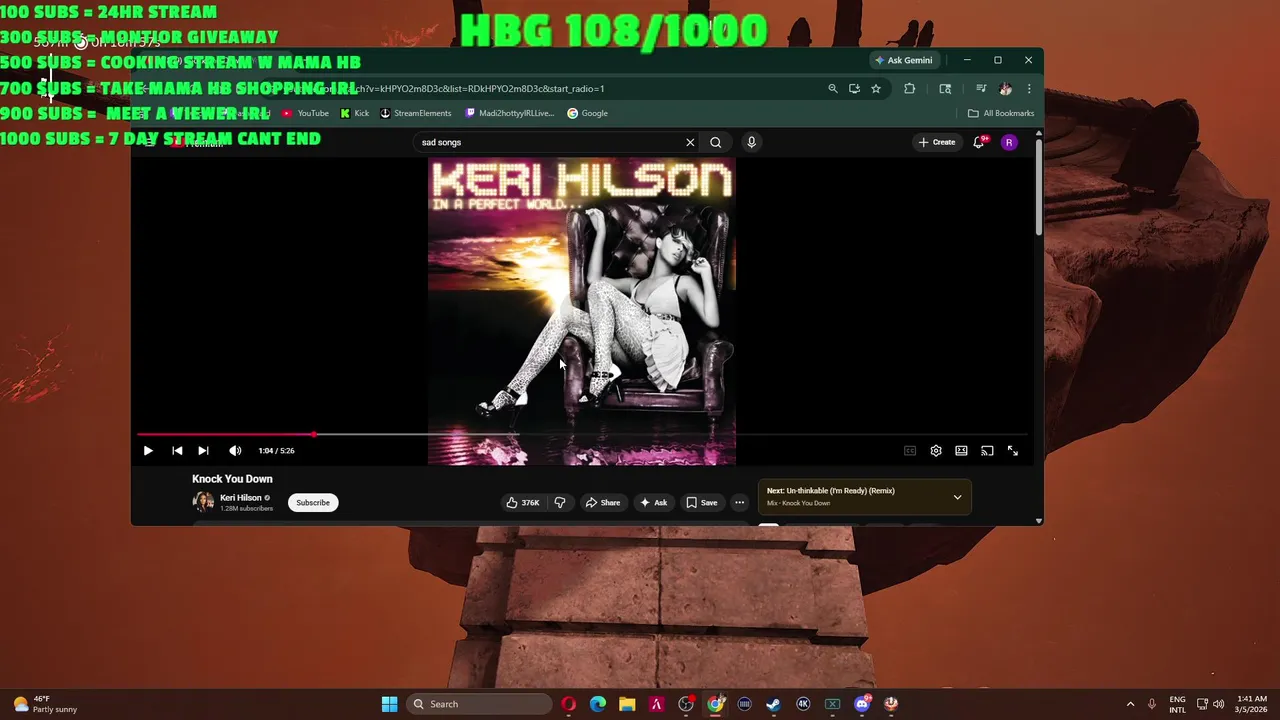Open the YouTube Create button
This screenshot has width=1280, height=720.
point(937,143)
